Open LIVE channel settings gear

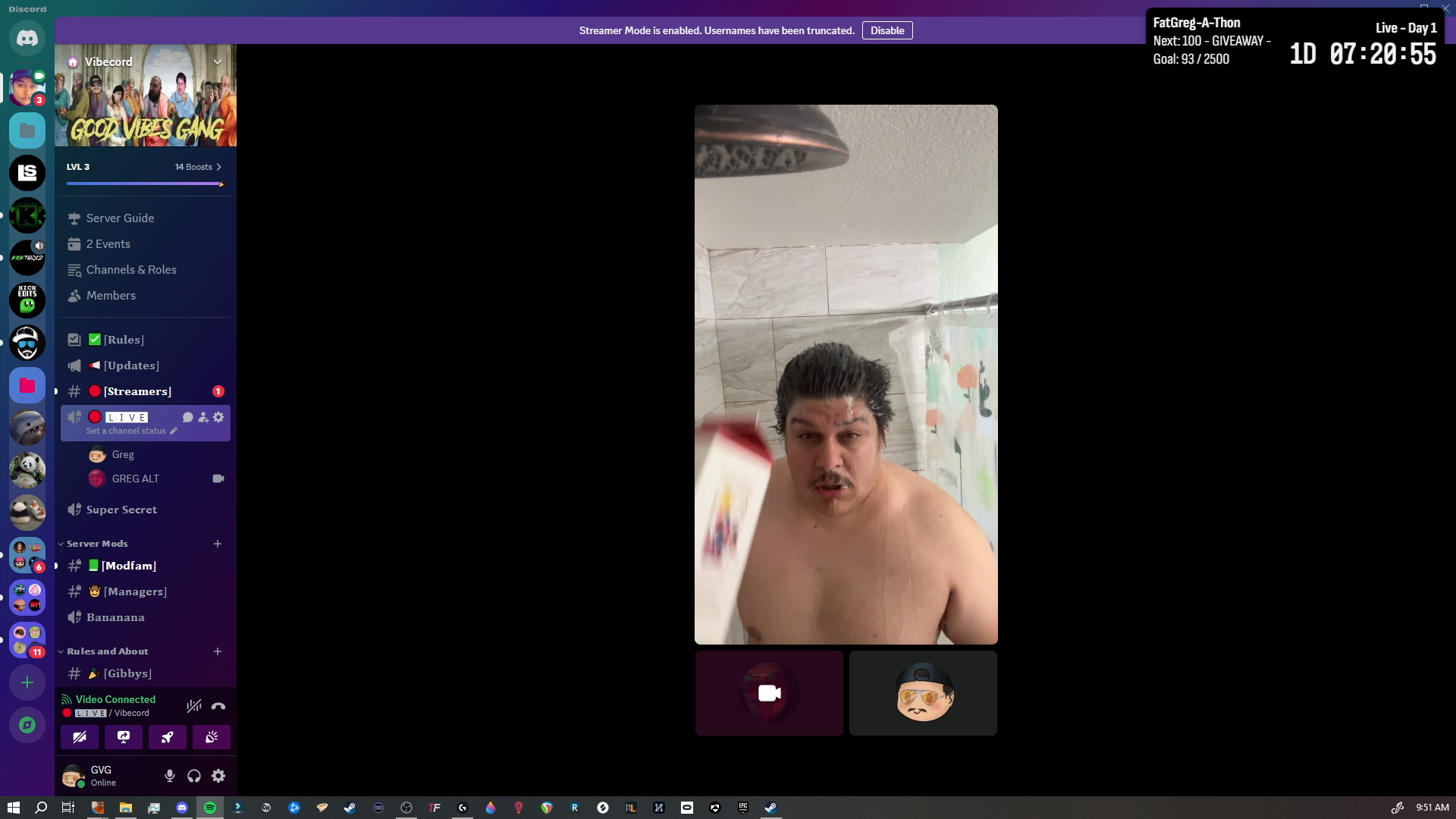pyautogui.click(x=218, y=417)
